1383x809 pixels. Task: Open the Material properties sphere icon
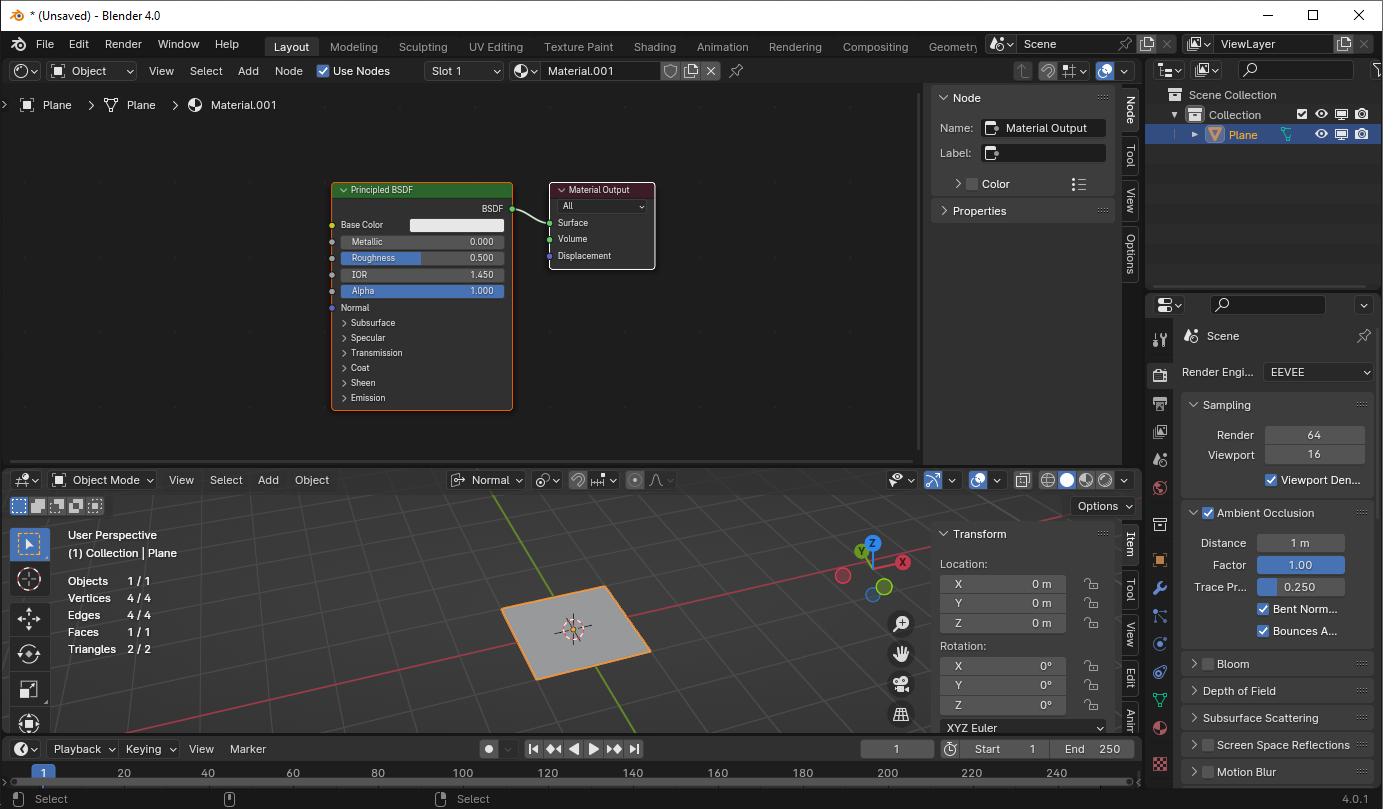pyautogui.click(x=1160, y=728)
